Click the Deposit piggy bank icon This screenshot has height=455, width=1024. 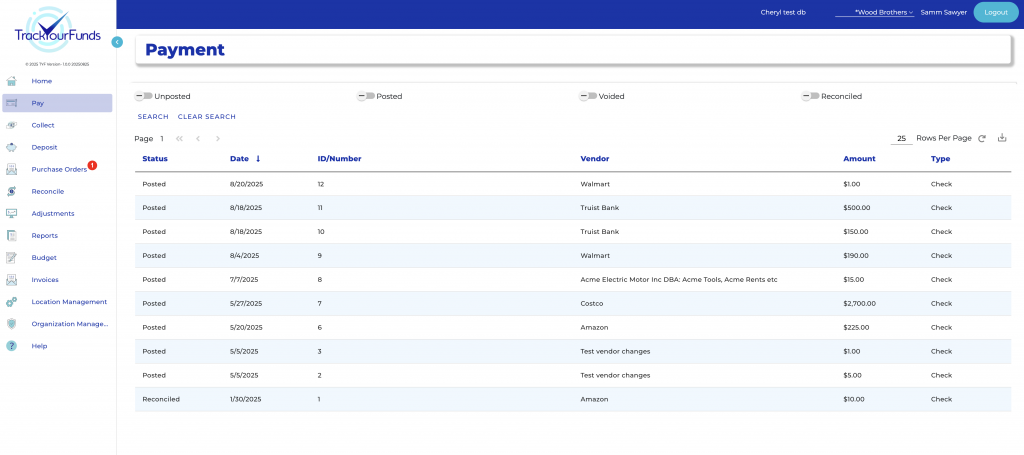point(12,147)
